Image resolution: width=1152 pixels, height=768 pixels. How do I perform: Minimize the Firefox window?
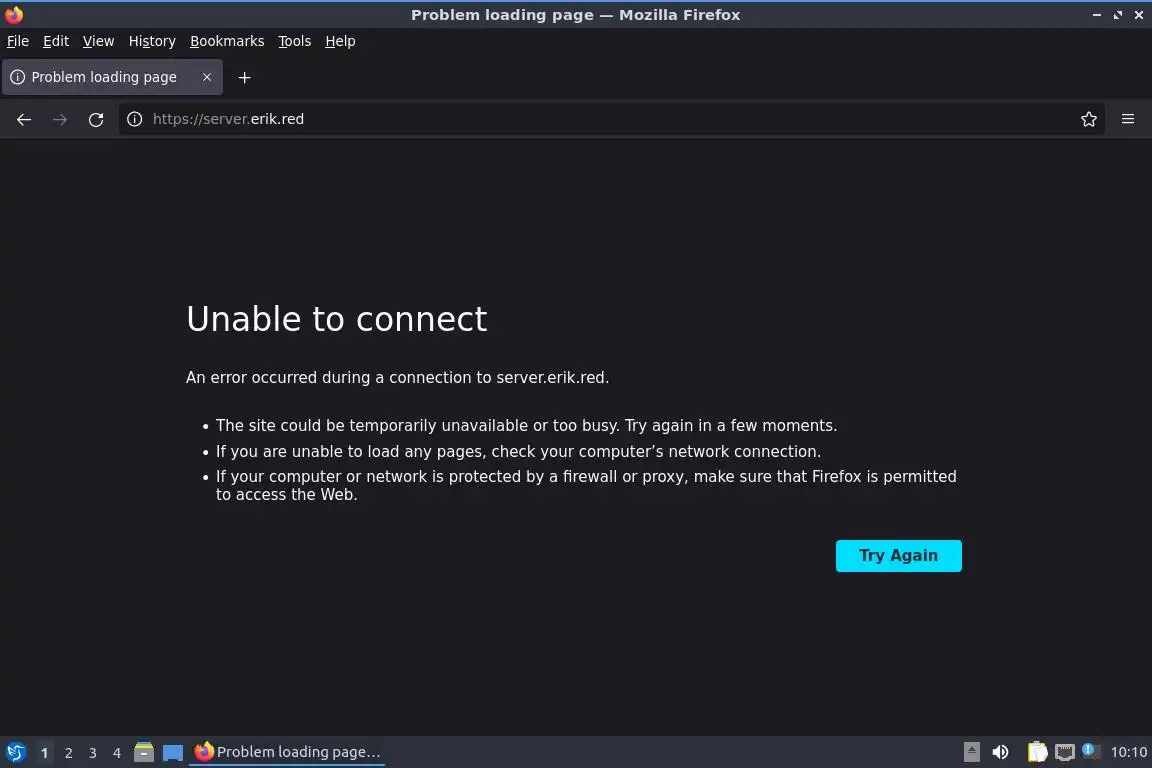1097,15
